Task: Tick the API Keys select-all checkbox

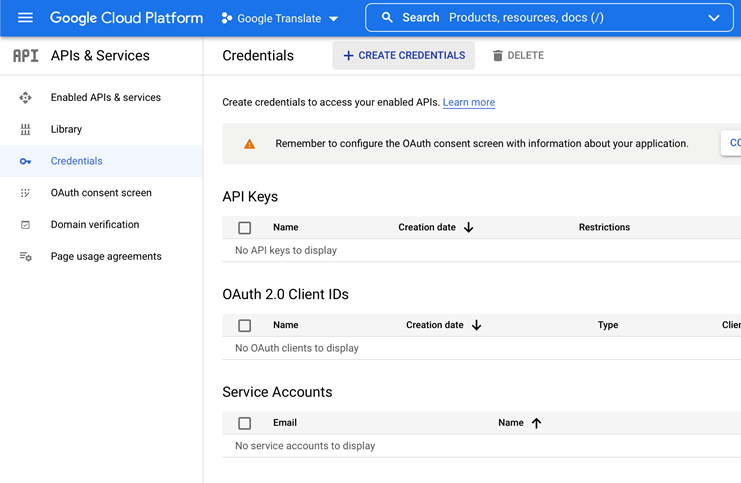Action: [244, 228]
